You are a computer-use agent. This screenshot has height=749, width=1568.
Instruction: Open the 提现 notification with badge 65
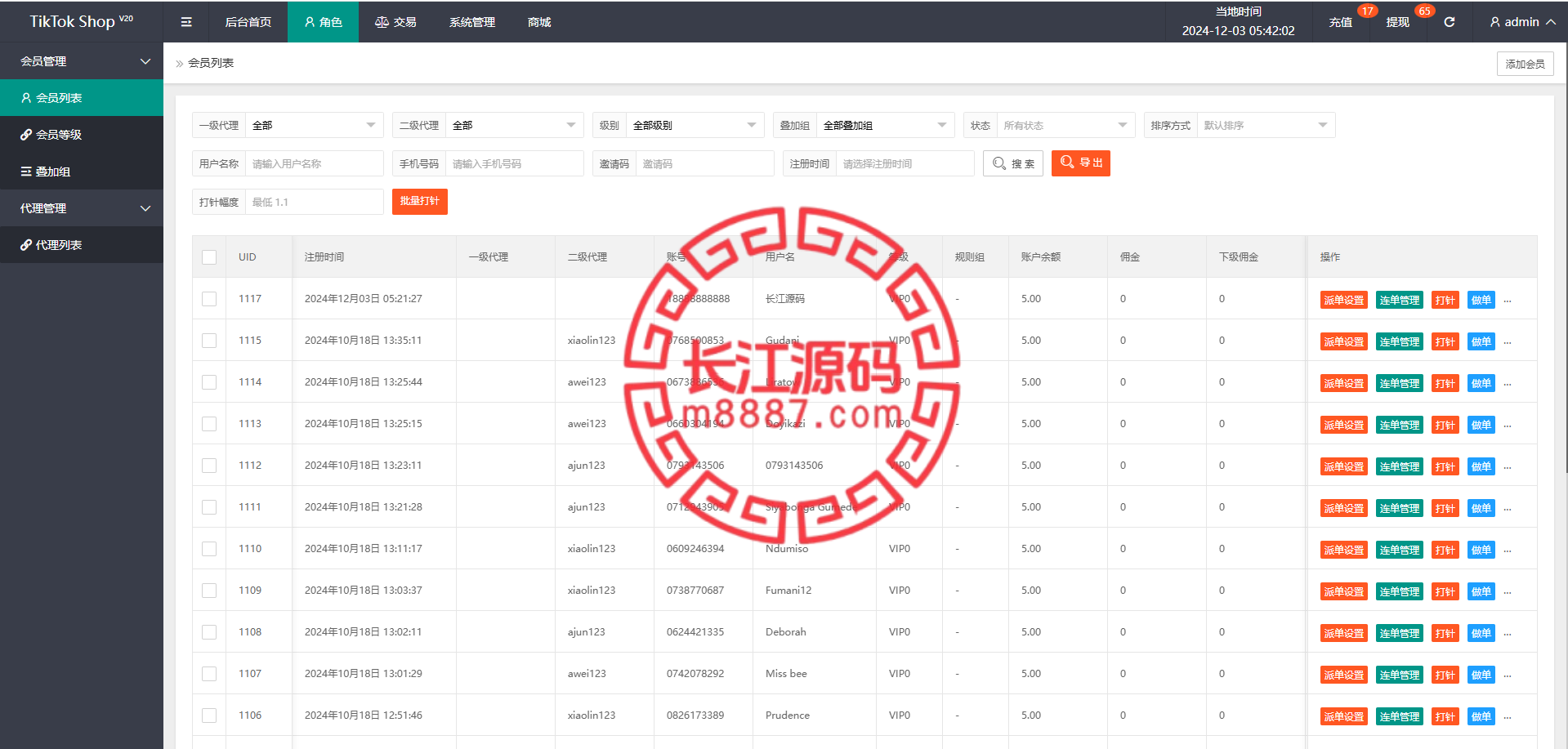tap(1398, 22)
